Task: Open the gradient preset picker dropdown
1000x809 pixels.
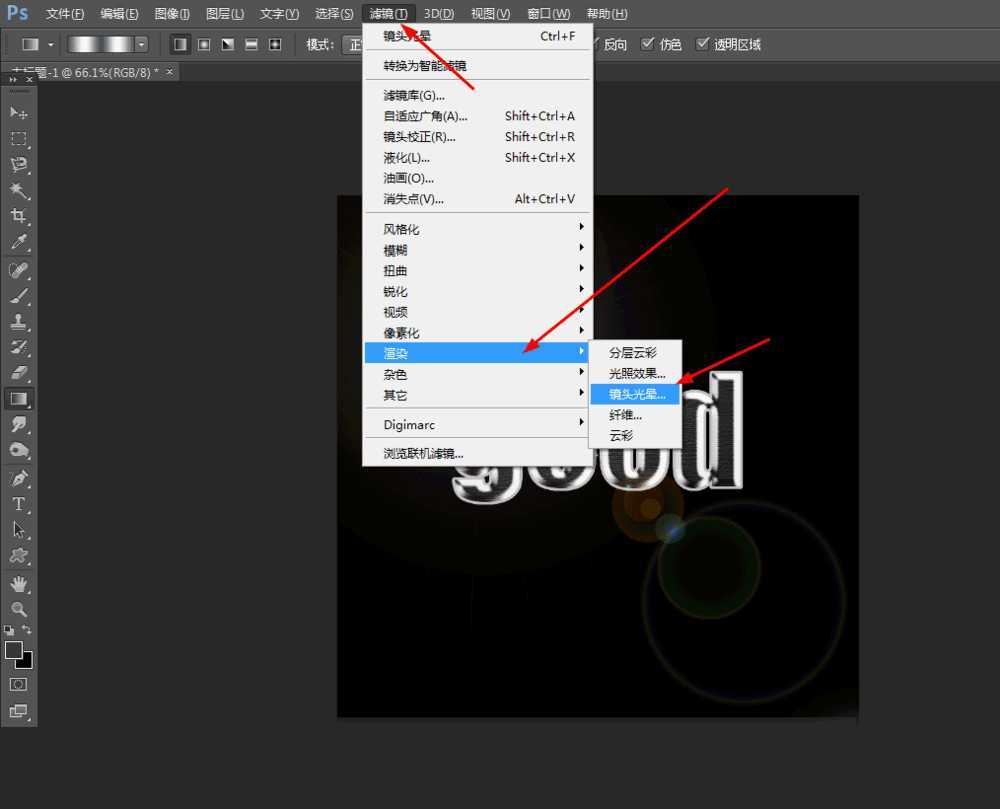Action: click(141, 44)
